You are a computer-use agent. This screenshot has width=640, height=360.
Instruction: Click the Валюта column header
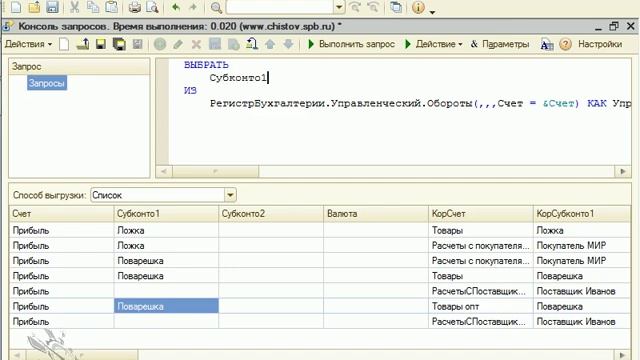point(376,213)
